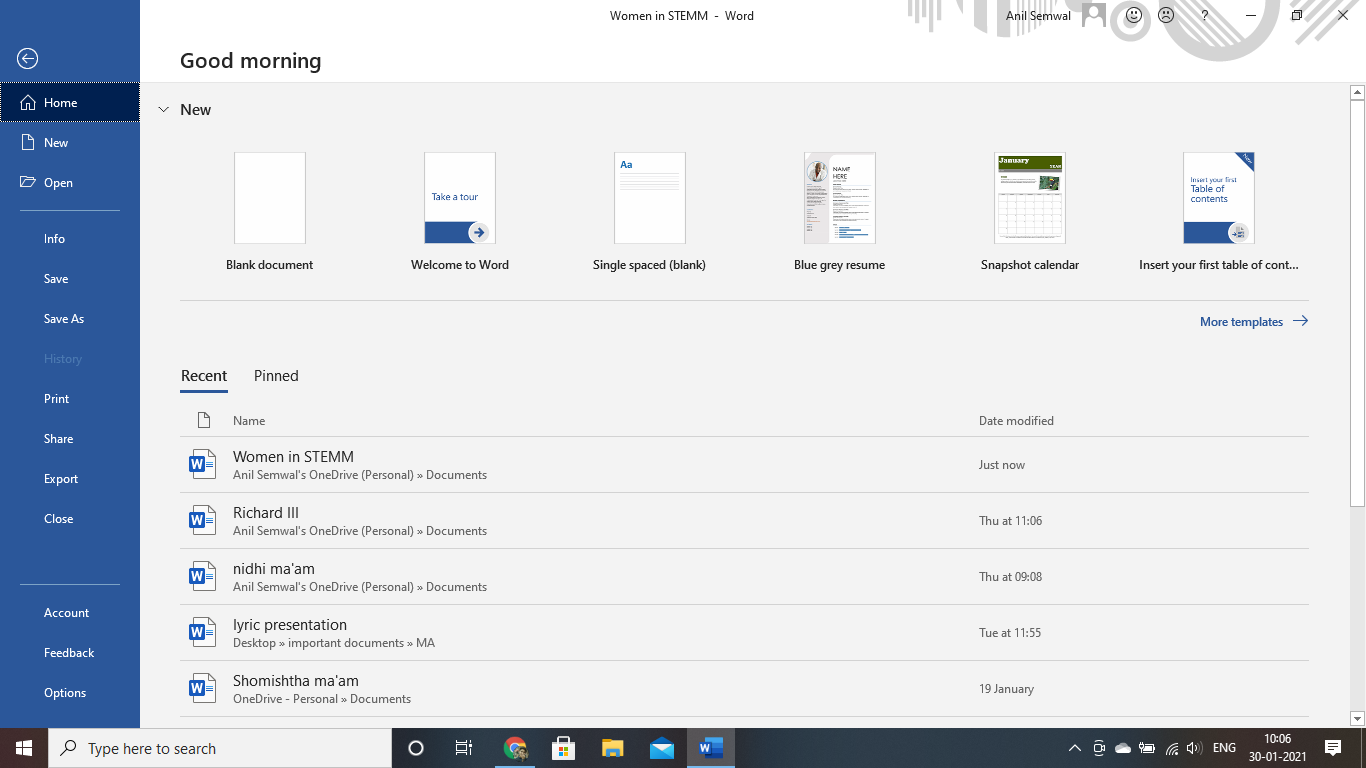Open the Shomishtha ma'am document name

click(296, 681)
